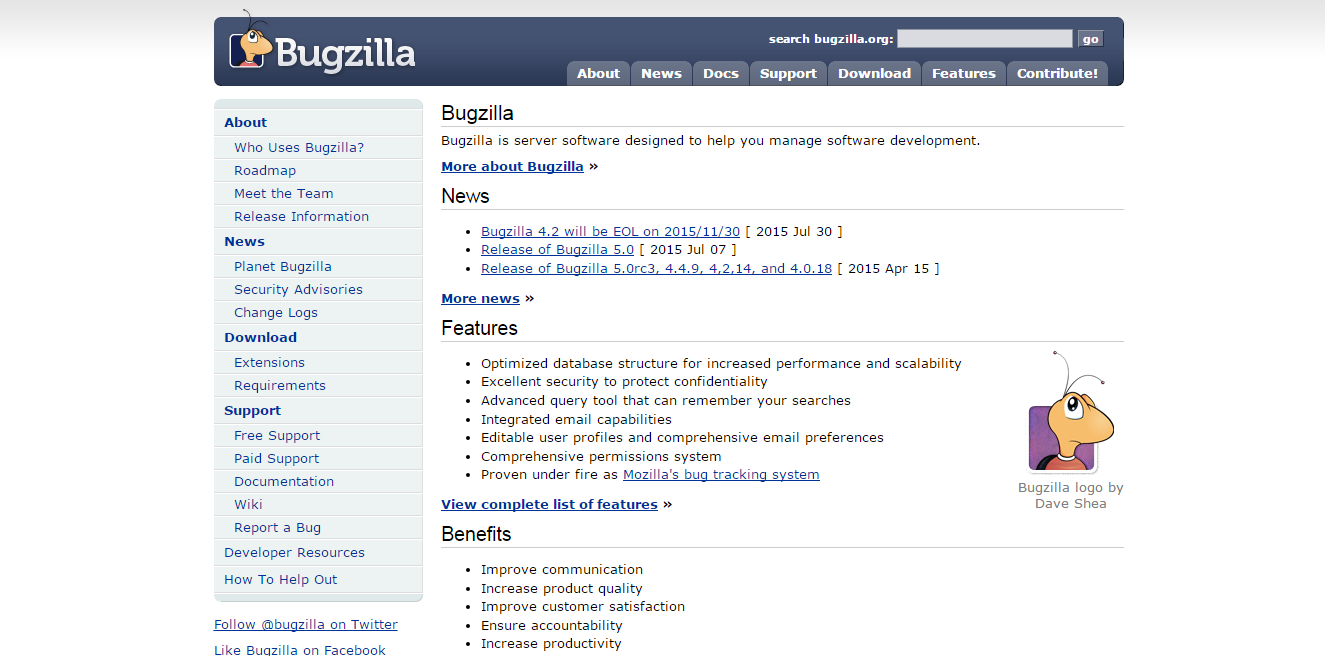Image resolution: width=1325 pixels, height=656 pixels.
Task: Click Bugzilla logo by Dave Shea caption
Action: click(x=1070, y=495)
